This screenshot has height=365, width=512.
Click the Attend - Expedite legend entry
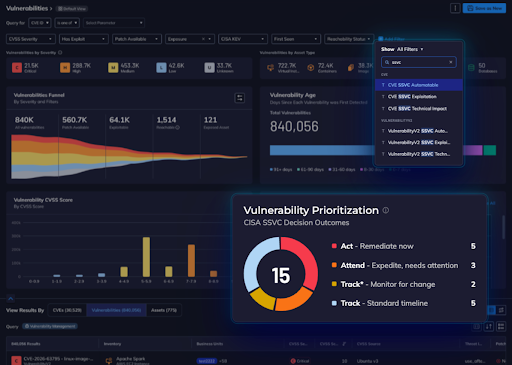click(x=404, y=265)
